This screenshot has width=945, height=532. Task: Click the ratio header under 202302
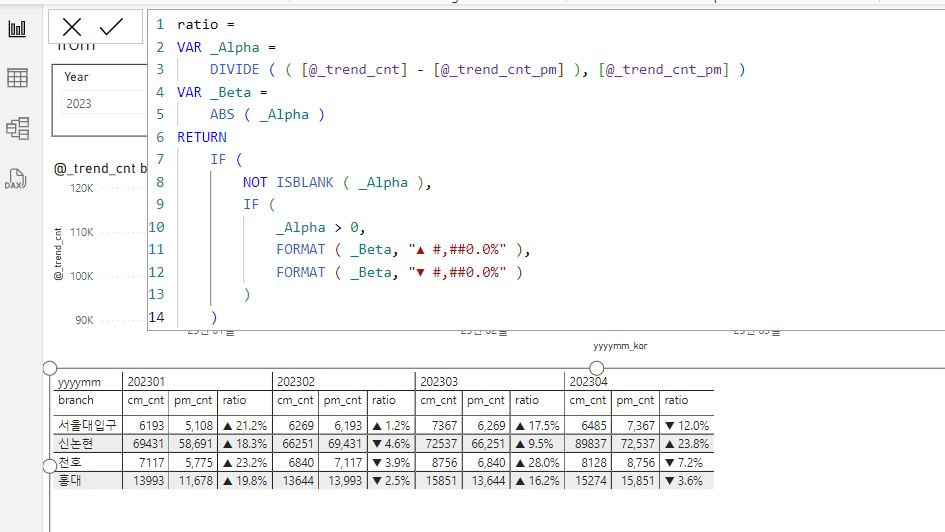(x=384, y=400)
